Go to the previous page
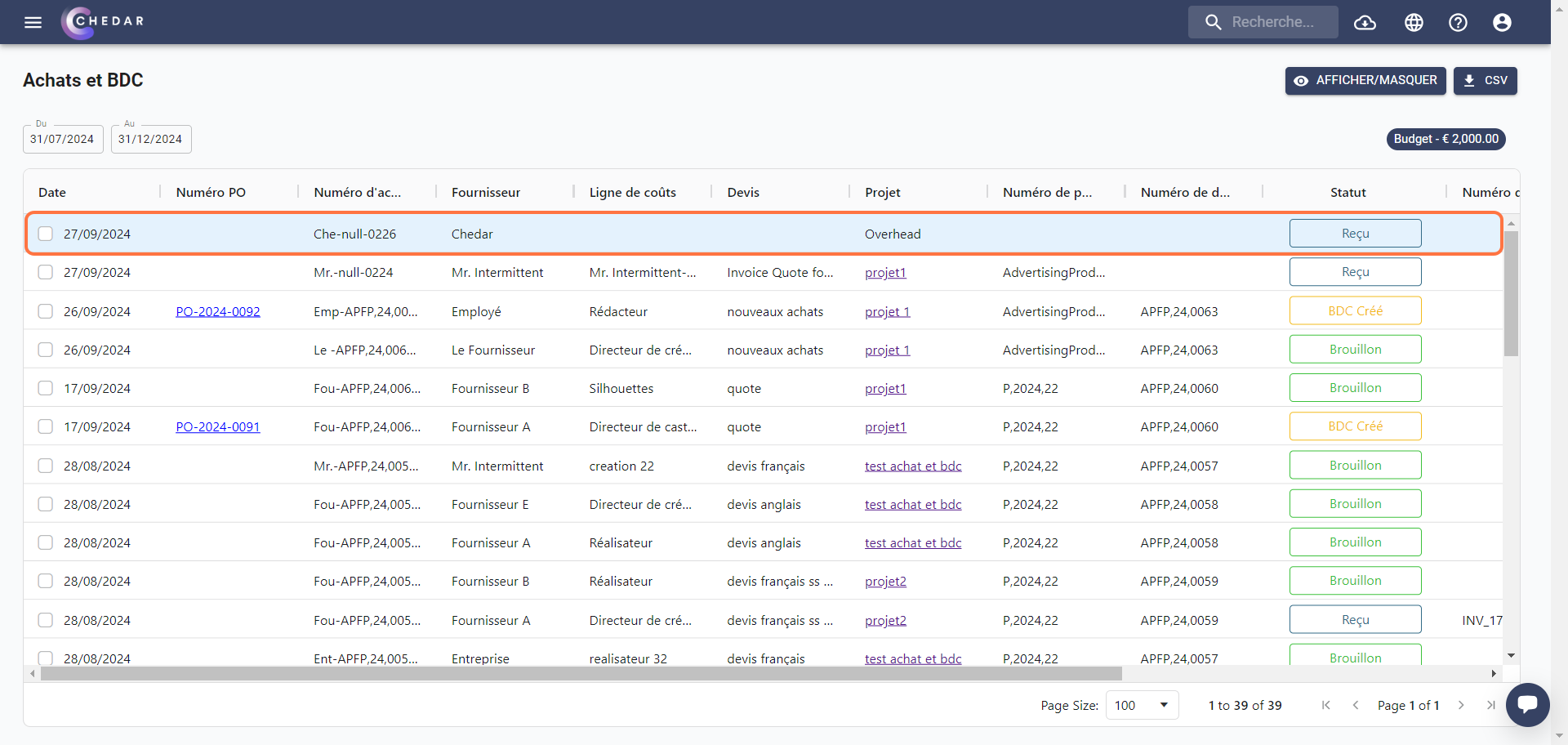The height and width of the screenshot is (745, 1568). (x=1355, y=705)
